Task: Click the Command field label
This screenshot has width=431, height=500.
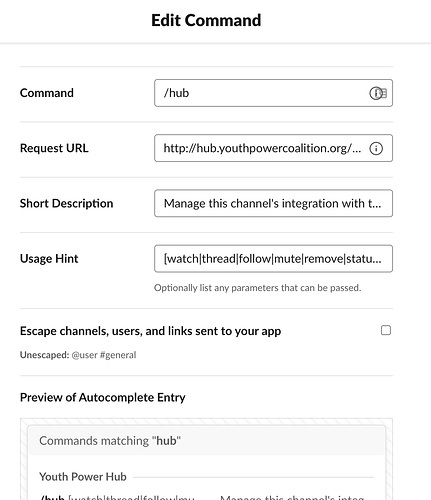Action: (47, 93)
